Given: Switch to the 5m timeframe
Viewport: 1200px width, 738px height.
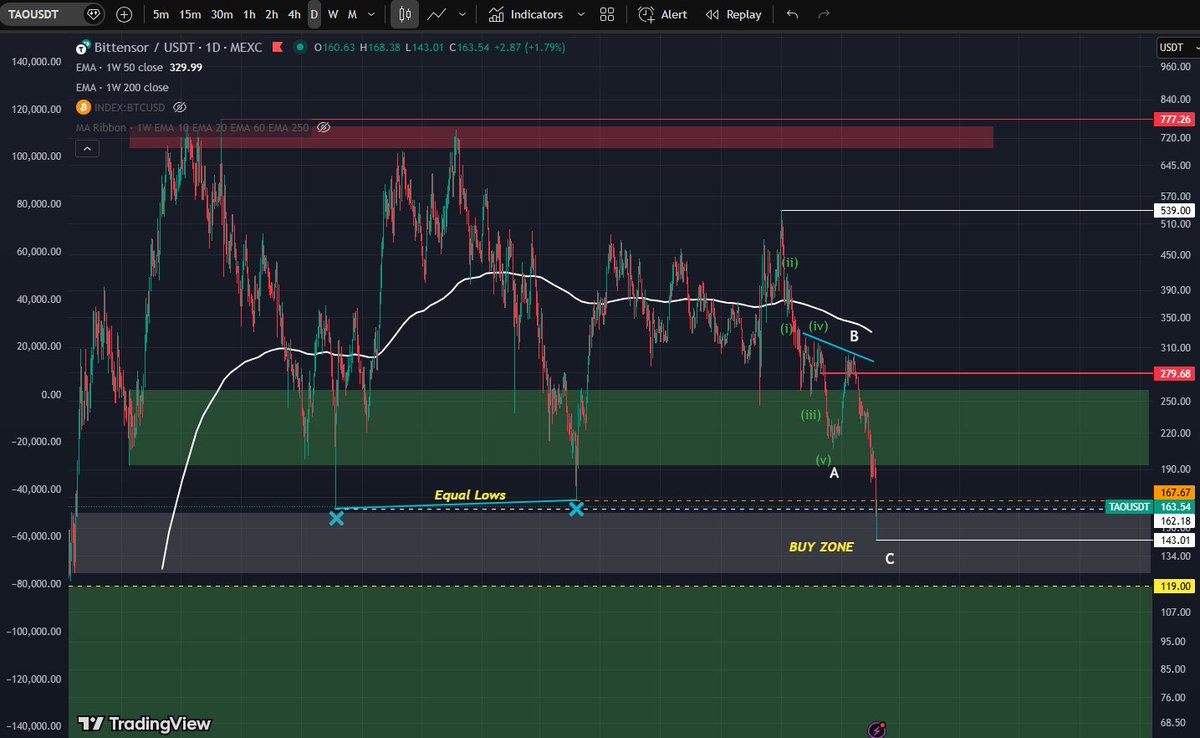Looking at the screenshot, I should pyautogui.click(x=161, y=15).
